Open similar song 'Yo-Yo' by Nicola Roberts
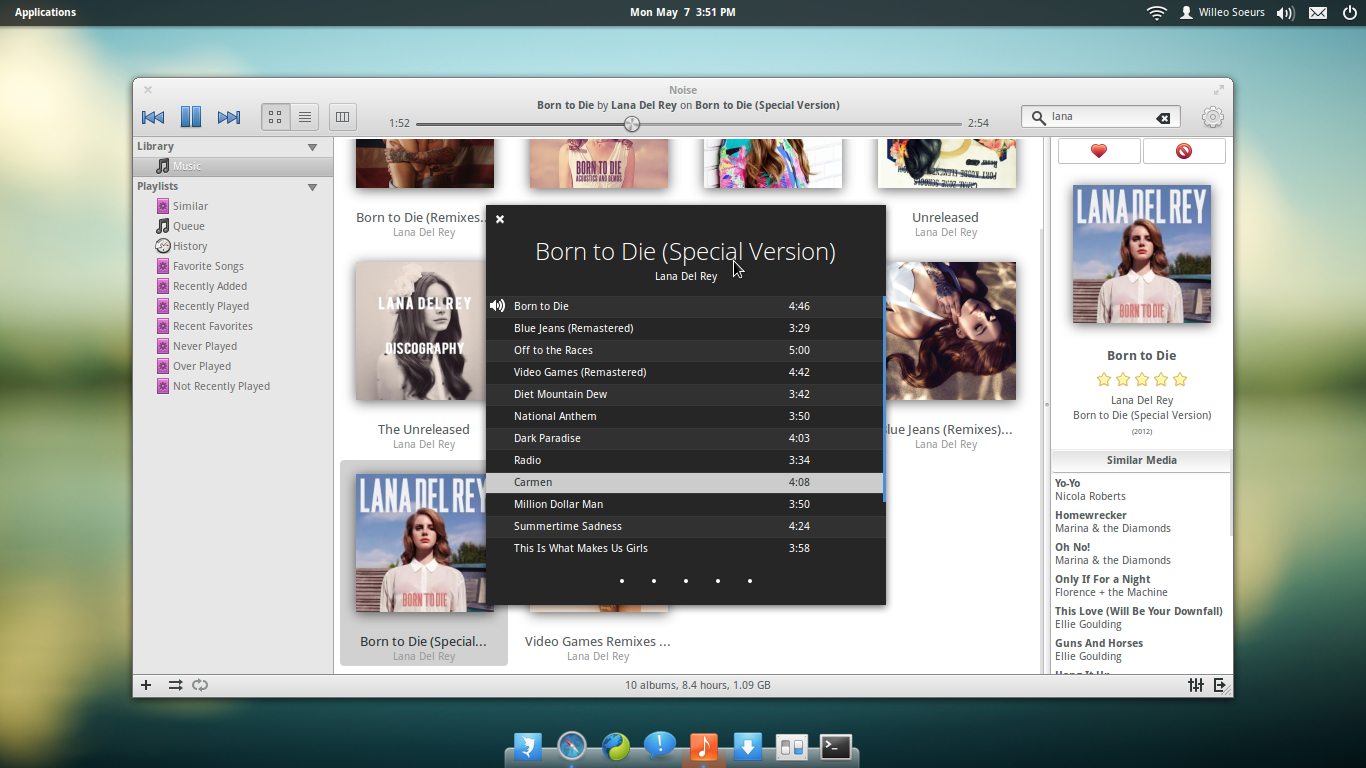The width and height of the screenshot is (1366, 768). [x=1141, y=490]
